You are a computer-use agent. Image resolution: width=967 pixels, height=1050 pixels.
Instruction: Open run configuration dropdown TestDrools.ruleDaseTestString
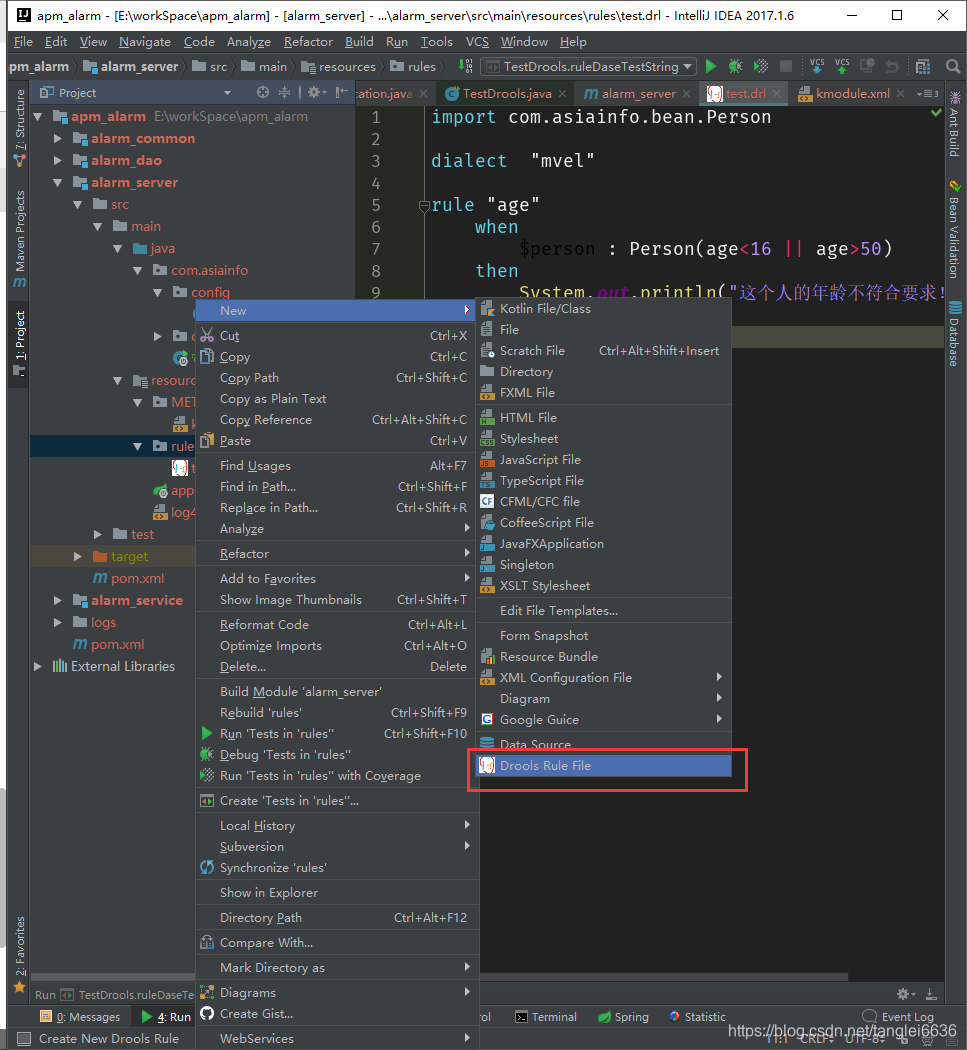589,66
